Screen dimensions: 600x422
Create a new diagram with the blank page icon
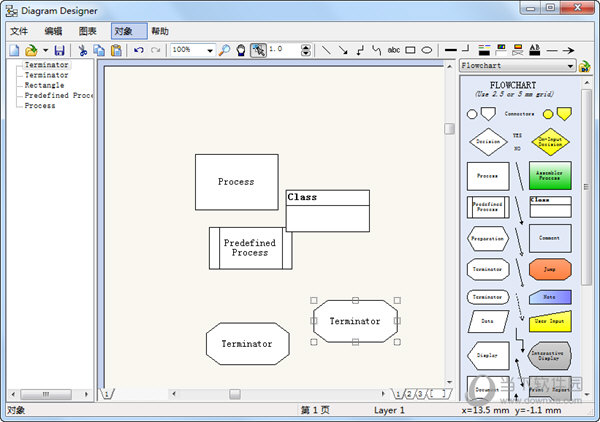click(x=14, y=50)
